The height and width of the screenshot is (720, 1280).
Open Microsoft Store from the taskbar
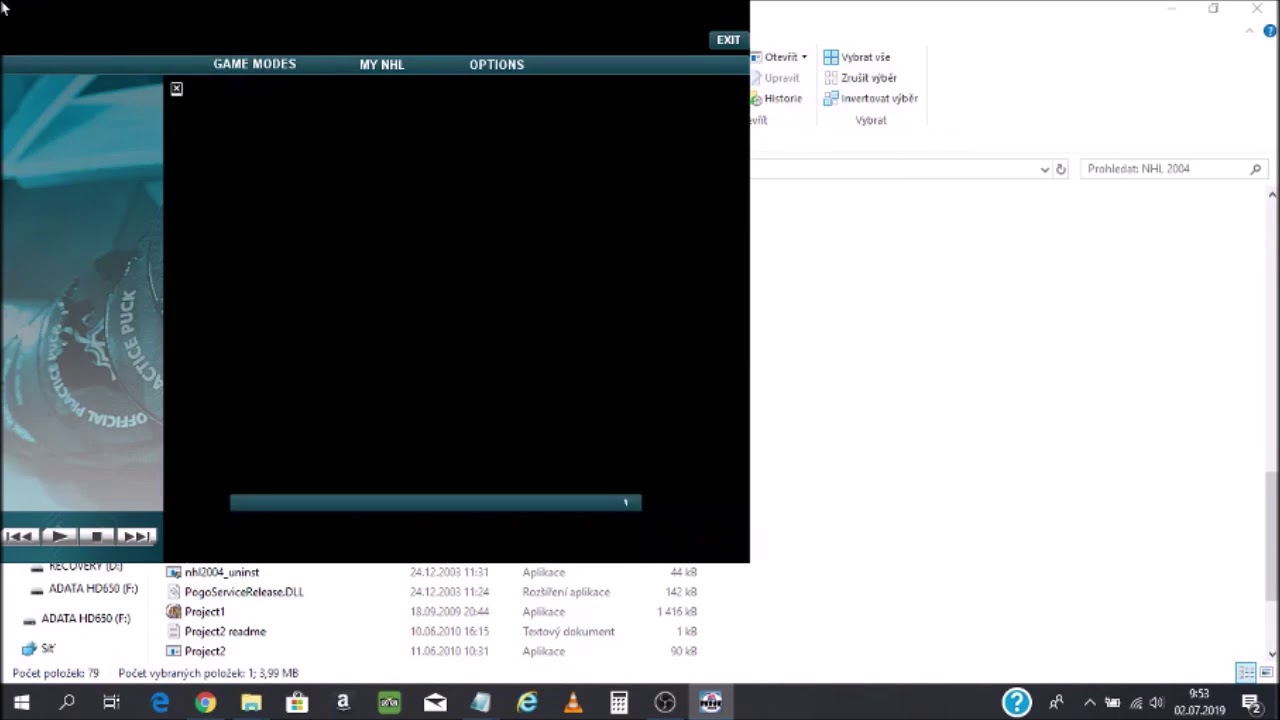pos(297,703)
